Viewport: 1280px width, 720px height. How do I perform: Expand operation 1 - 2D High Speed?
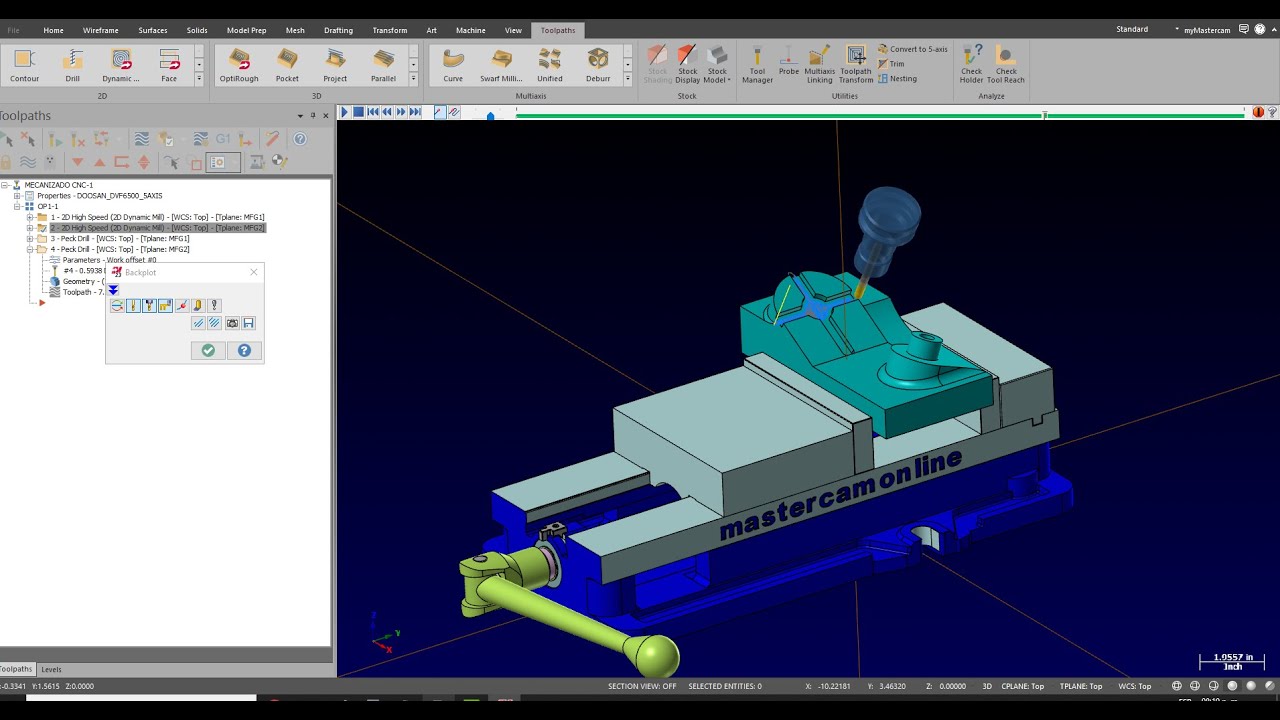pyautogui.click(x=30, y=217)
